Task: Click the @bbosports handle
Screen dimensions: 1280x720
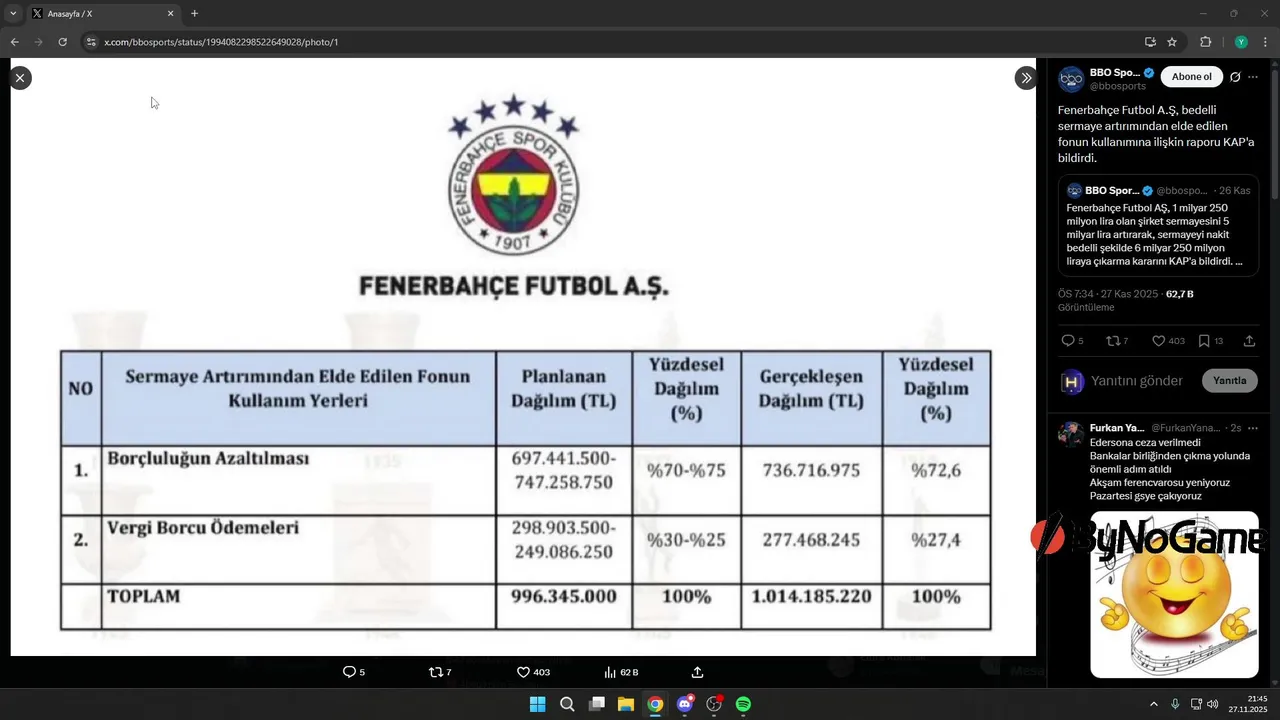Action: pos(1118,86)
